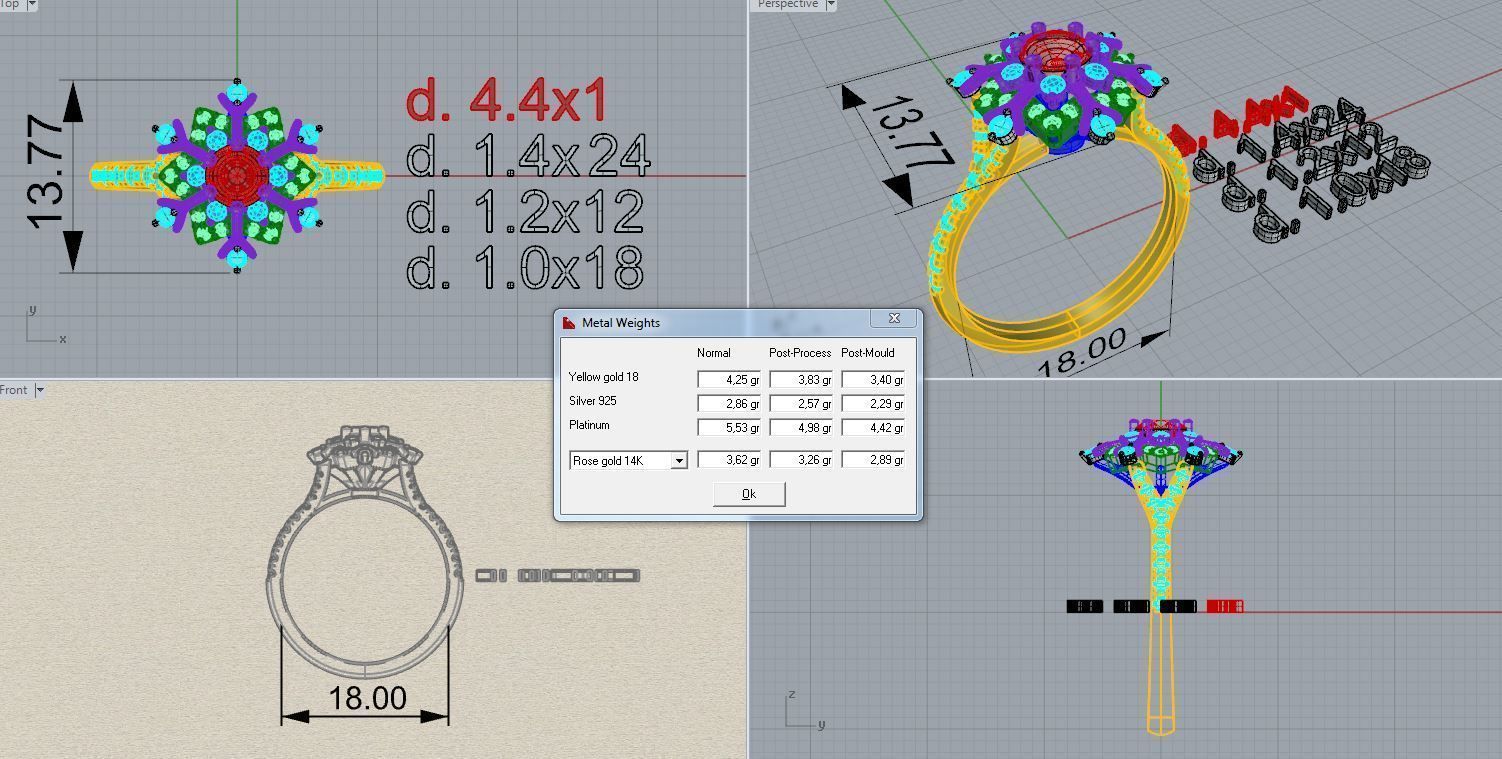Select the 18.00 dimension in Front view

pos(367,697)
